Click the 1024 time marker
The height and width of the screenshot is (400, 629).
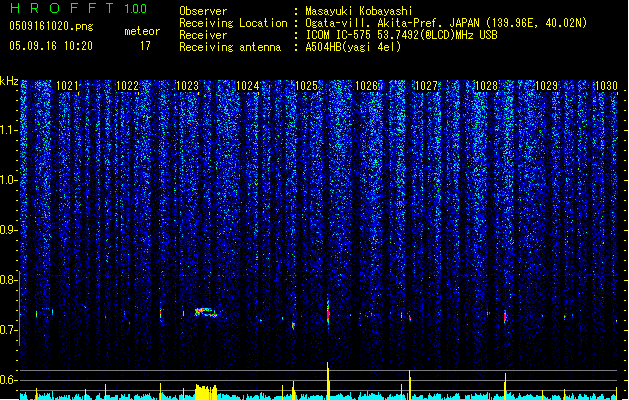point(248,85)
